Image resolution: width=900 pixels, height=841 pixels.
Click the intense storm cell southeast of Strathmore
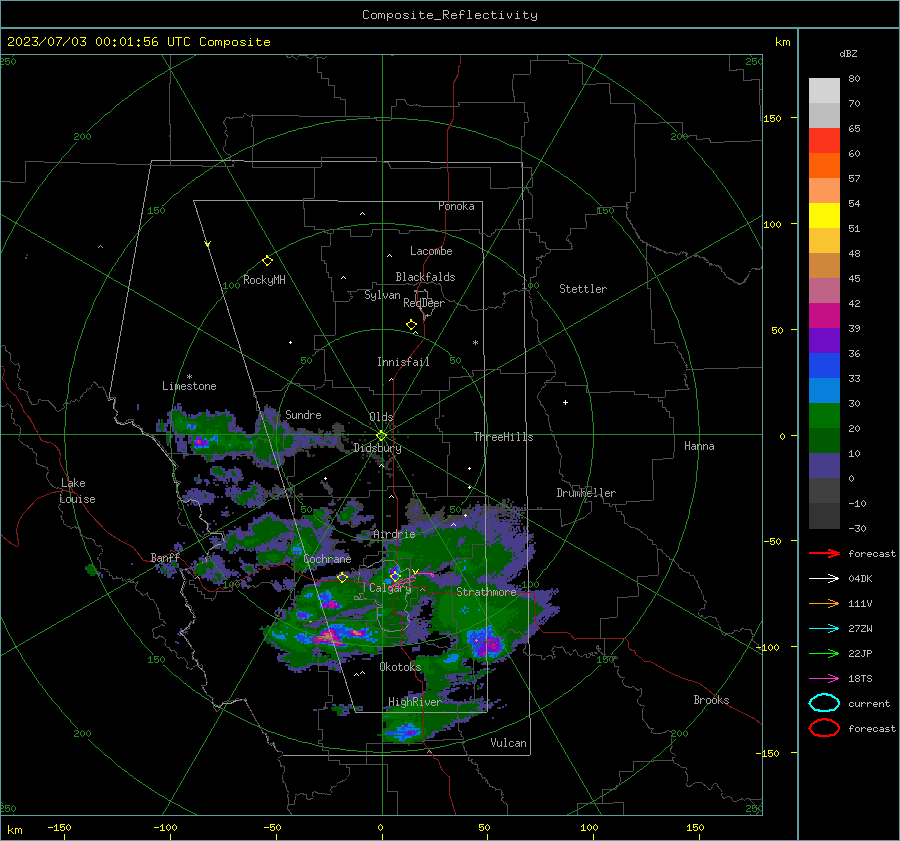click(486, 643)
